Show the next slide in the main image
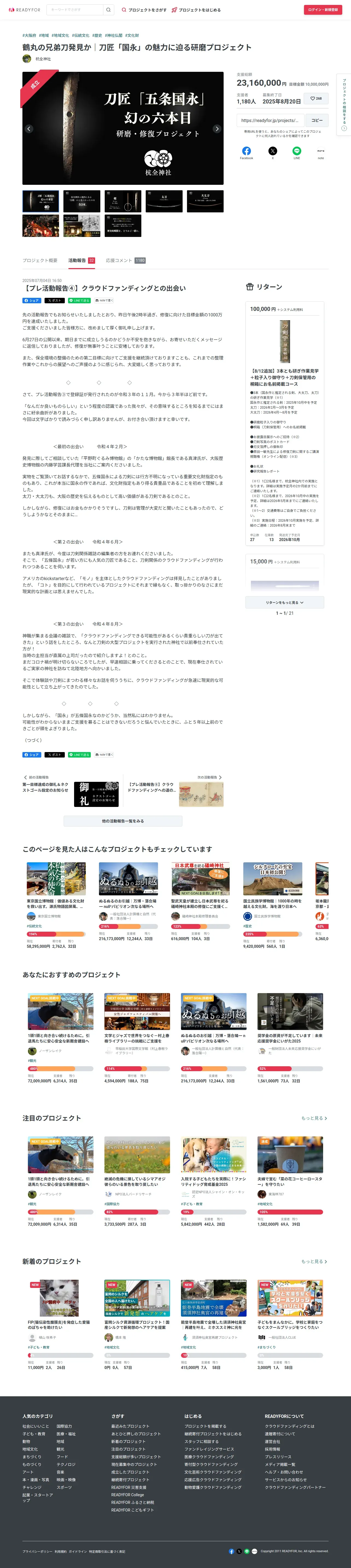The width and height of the screenshot is (351, 1568). pyautogui.click(x=217, y=128)
